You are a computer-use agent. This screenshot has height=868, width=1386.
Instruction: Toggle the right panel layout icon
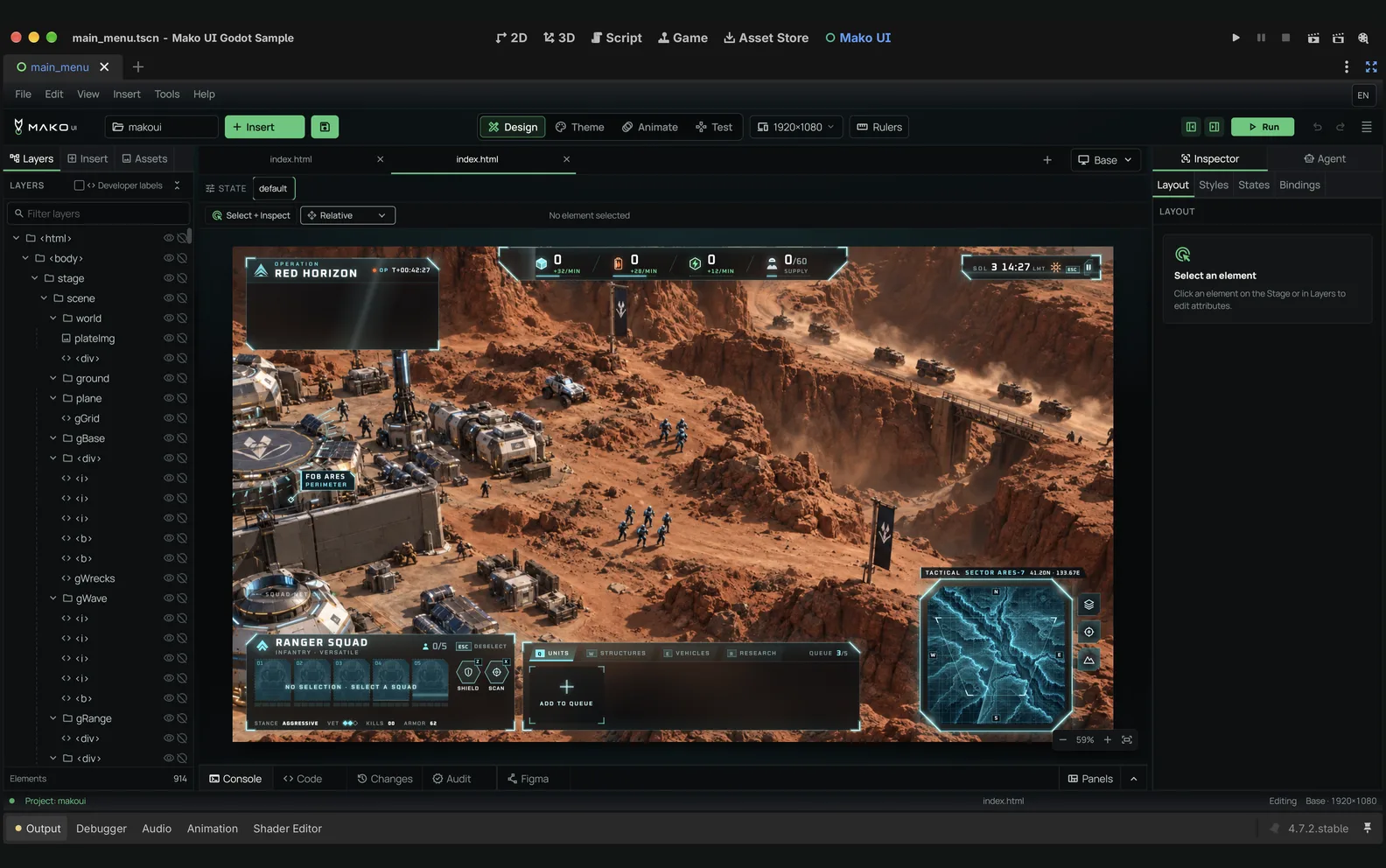(x=1214, y=127)
